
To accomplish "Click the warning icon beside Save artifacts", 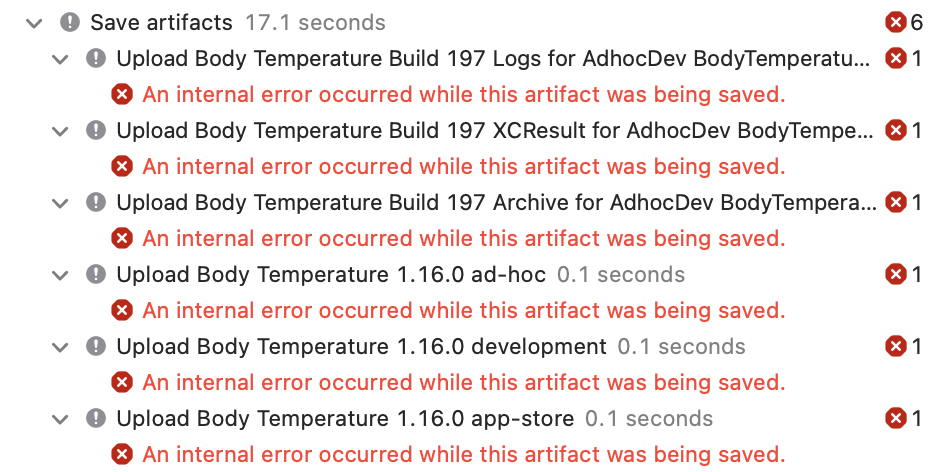I will 70,23.
